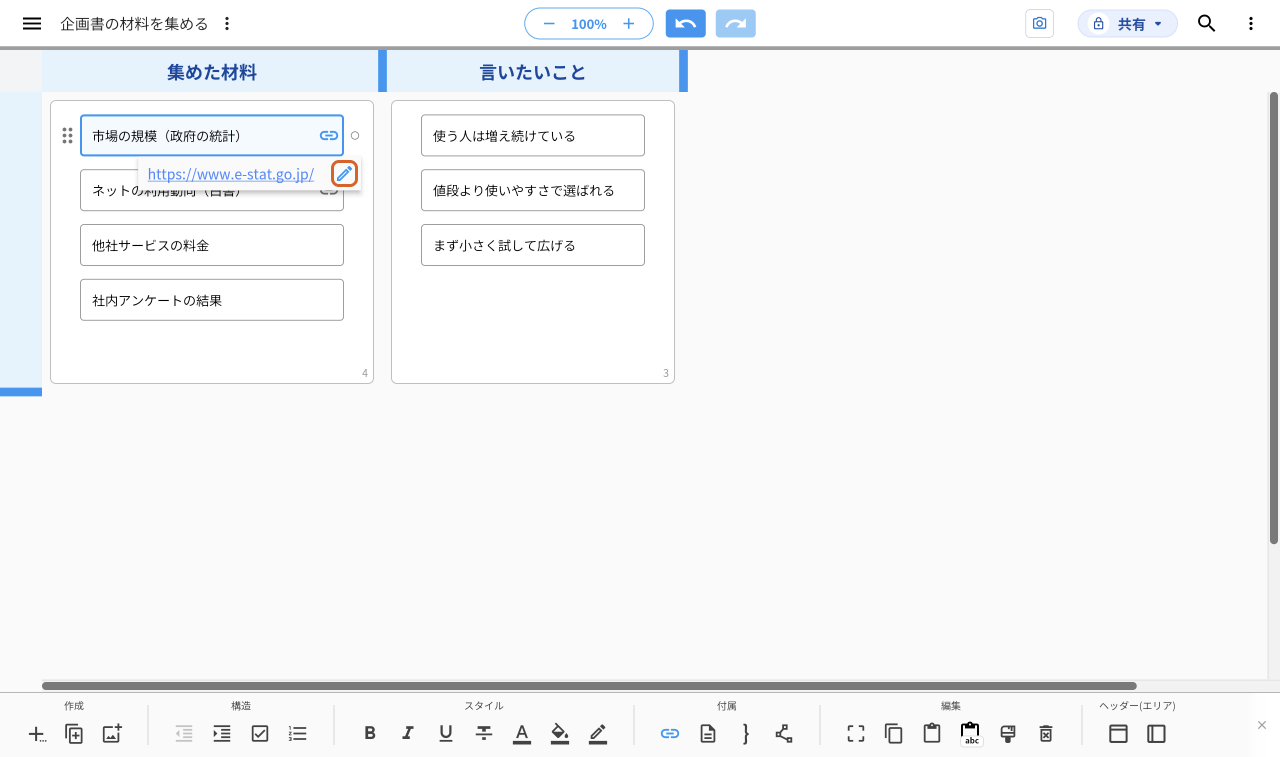Insert an image item
Image resolution: width=1280 pixels, height=757 pixels.
[112, 734]
